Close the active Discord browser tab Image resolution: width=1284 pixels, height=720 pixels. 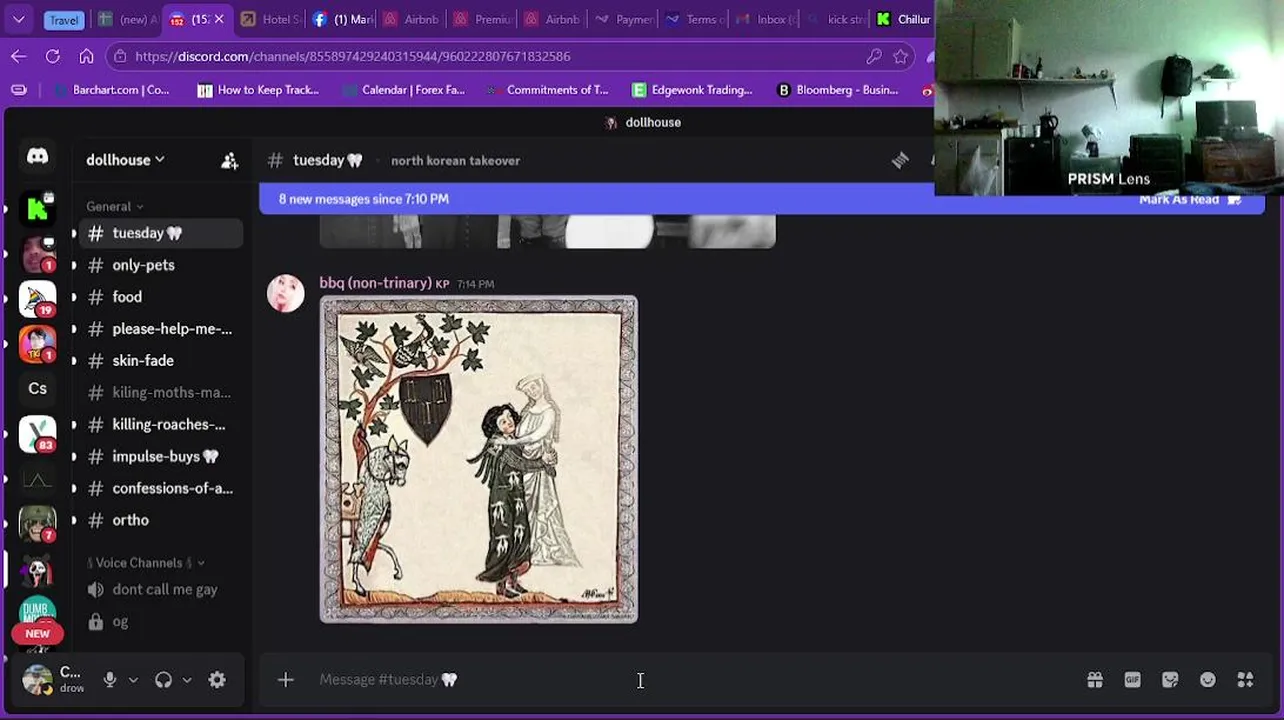(219, 19)
